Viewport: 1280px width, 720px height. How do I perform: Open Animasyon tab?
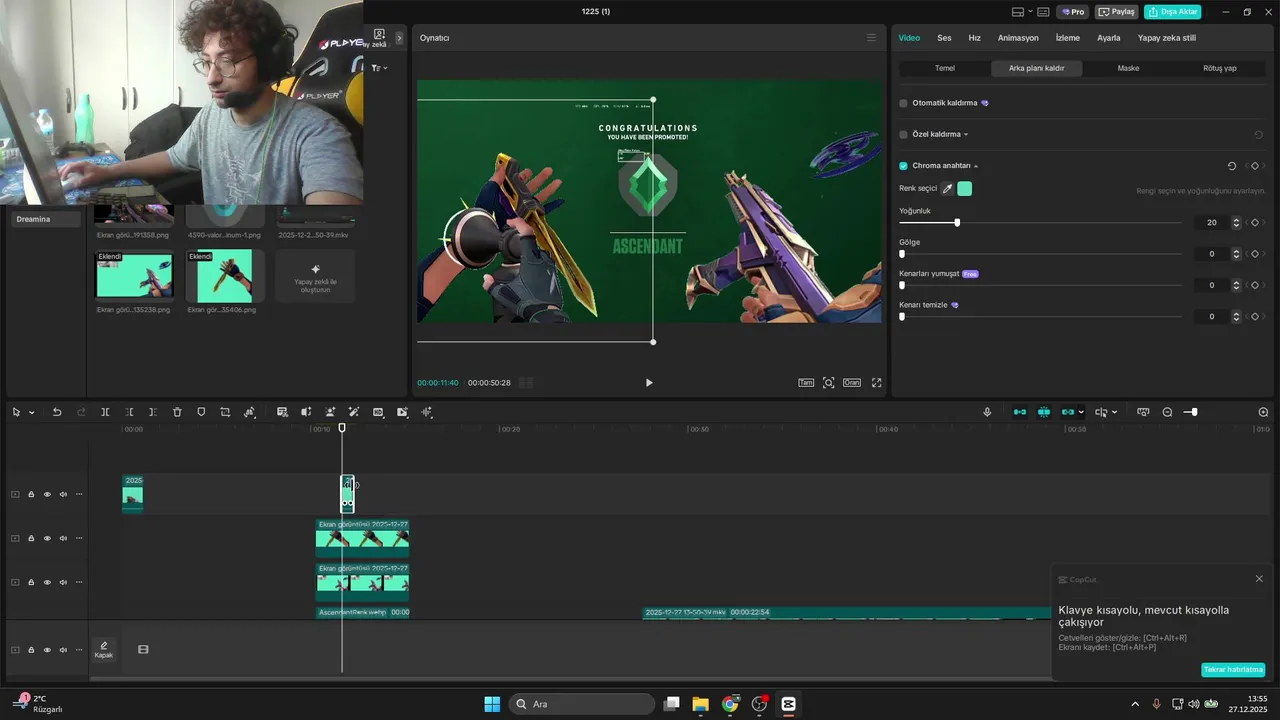coord(1019,38)
